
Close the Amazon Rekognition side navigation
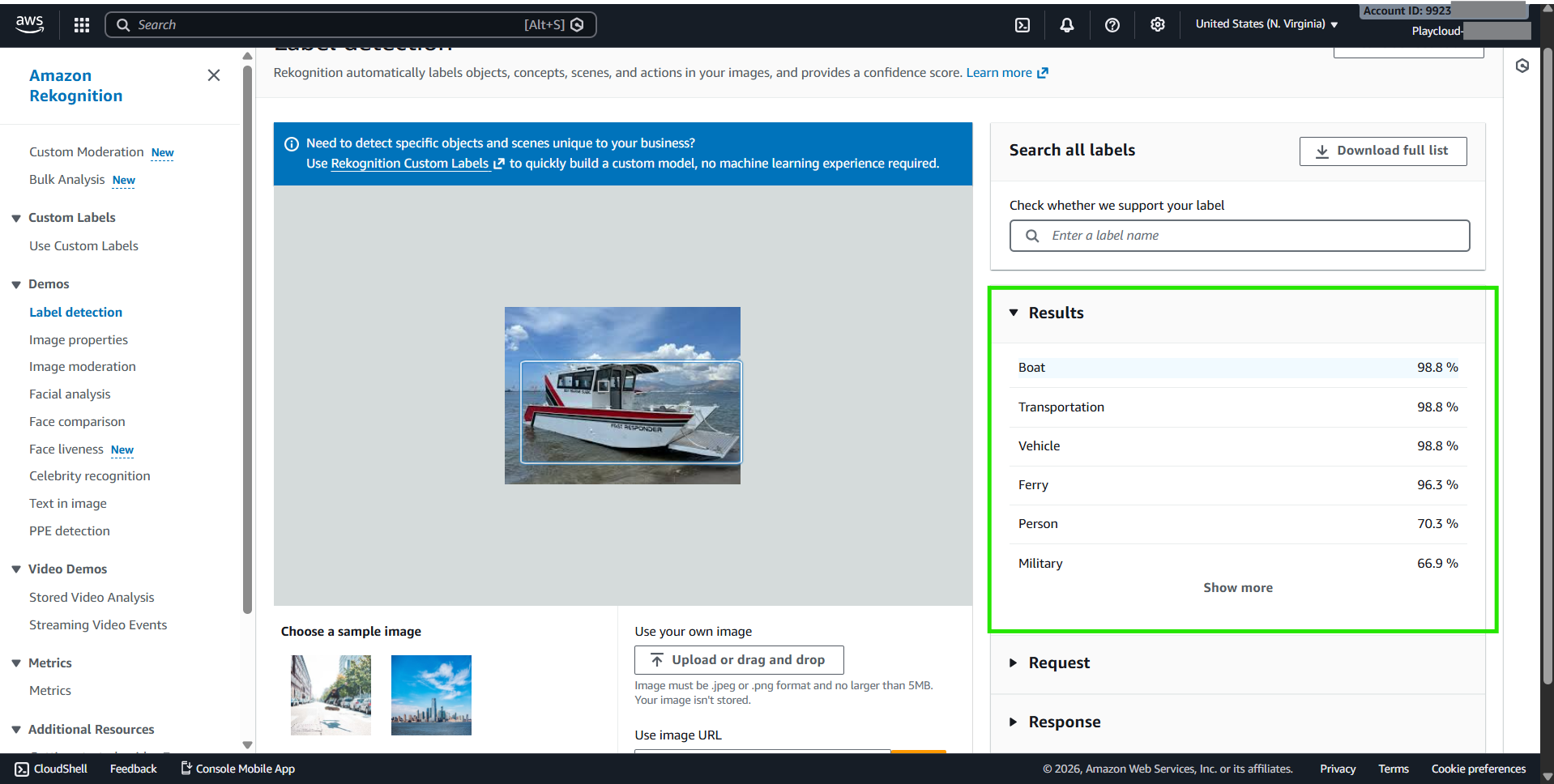[214, 75]
